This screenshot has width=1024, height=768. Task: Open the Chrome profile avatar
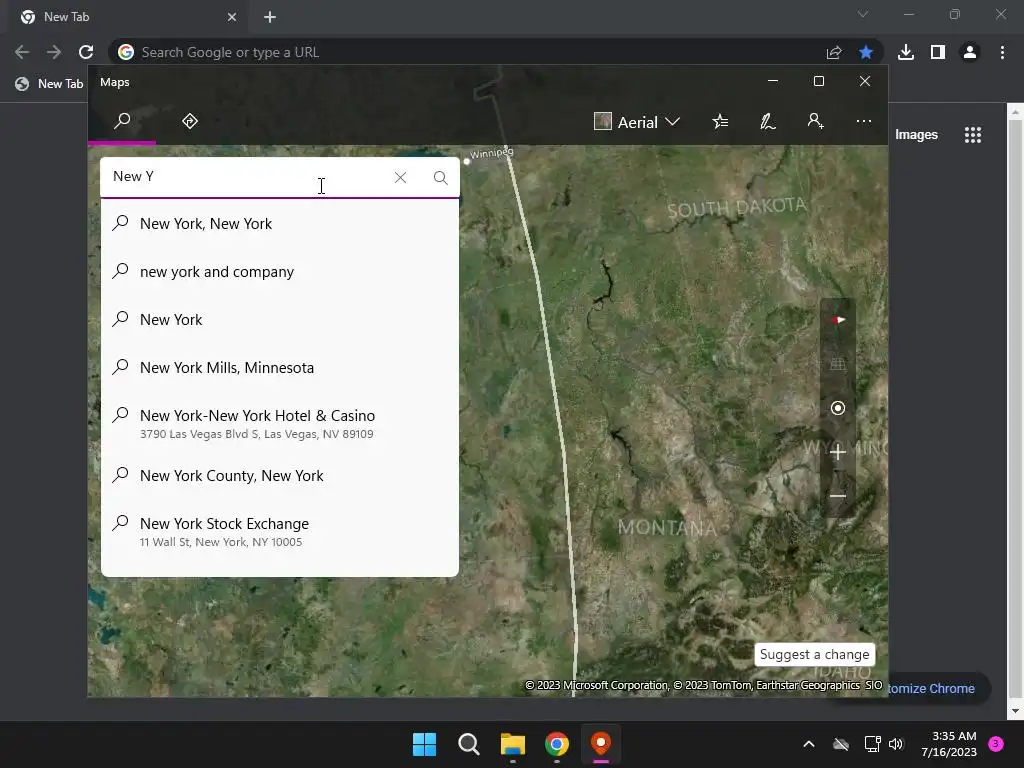(x=970, y=52)
